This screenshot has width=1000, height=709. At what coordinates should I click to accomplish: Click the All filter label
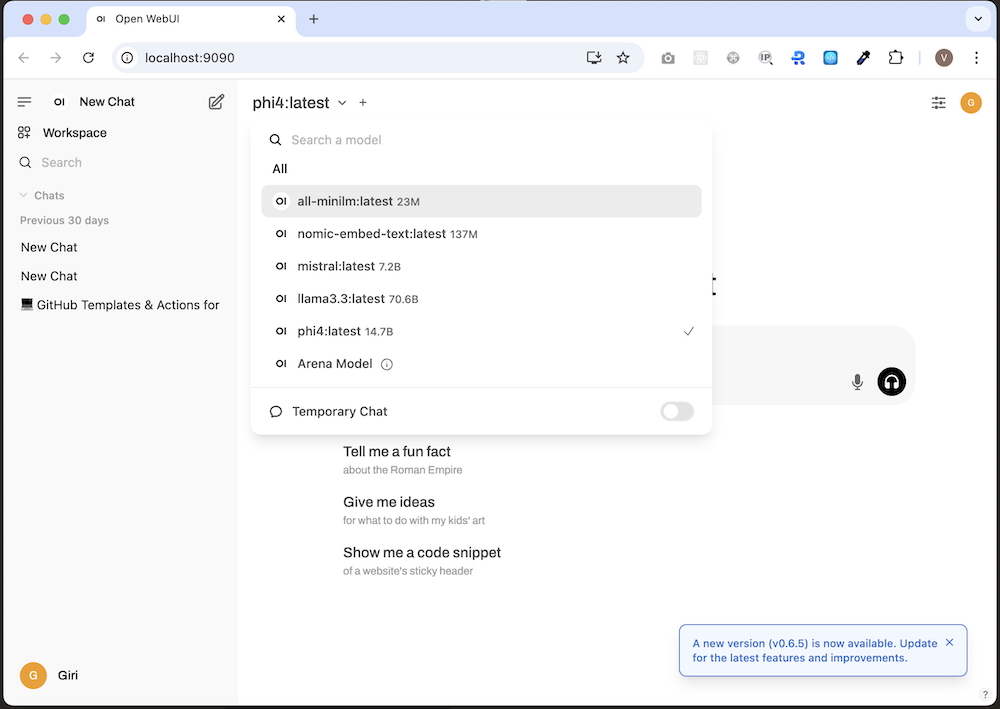tap(279, 169)
